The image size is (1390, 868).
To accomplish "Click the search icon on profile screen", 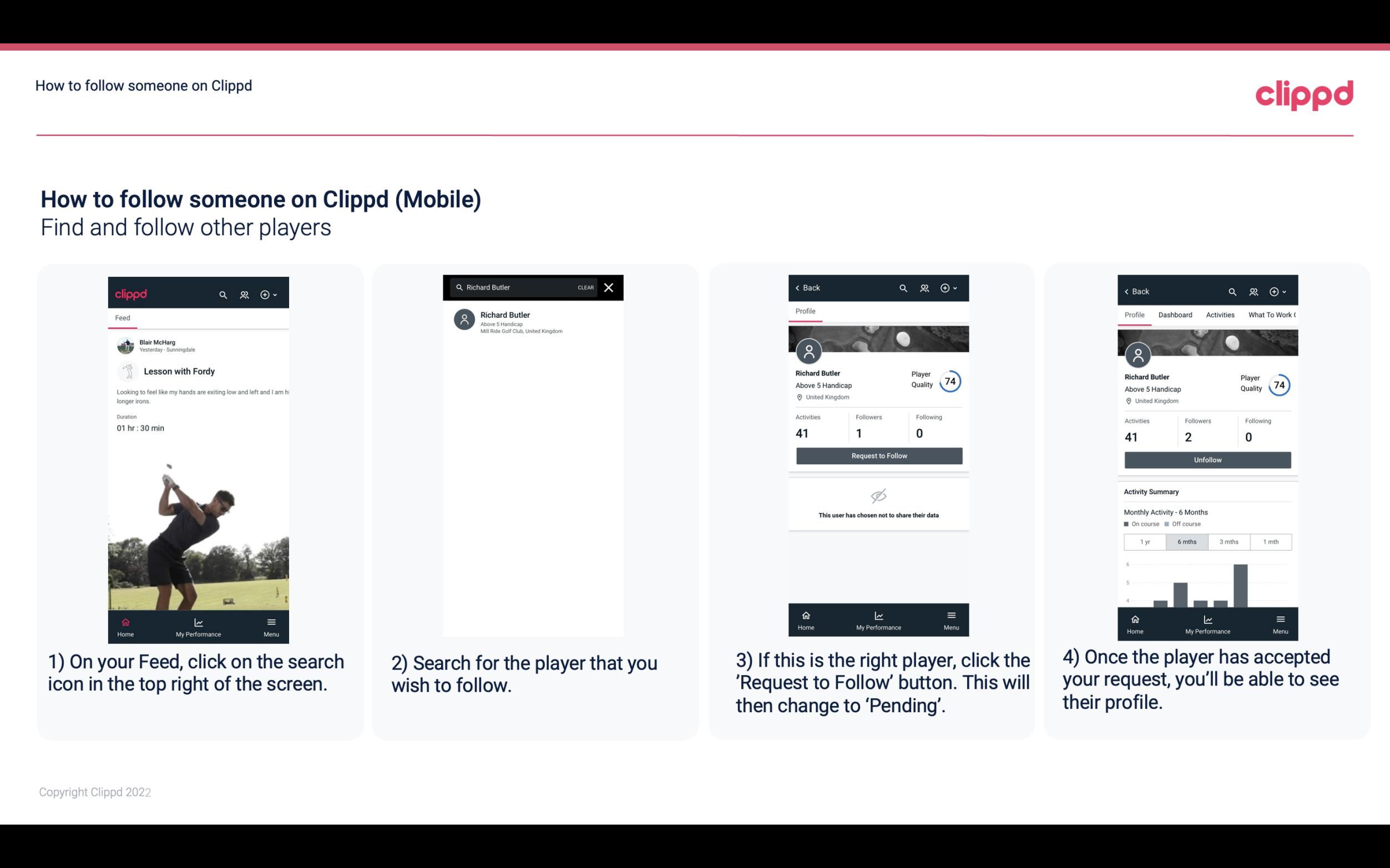I will pos(904,288).
